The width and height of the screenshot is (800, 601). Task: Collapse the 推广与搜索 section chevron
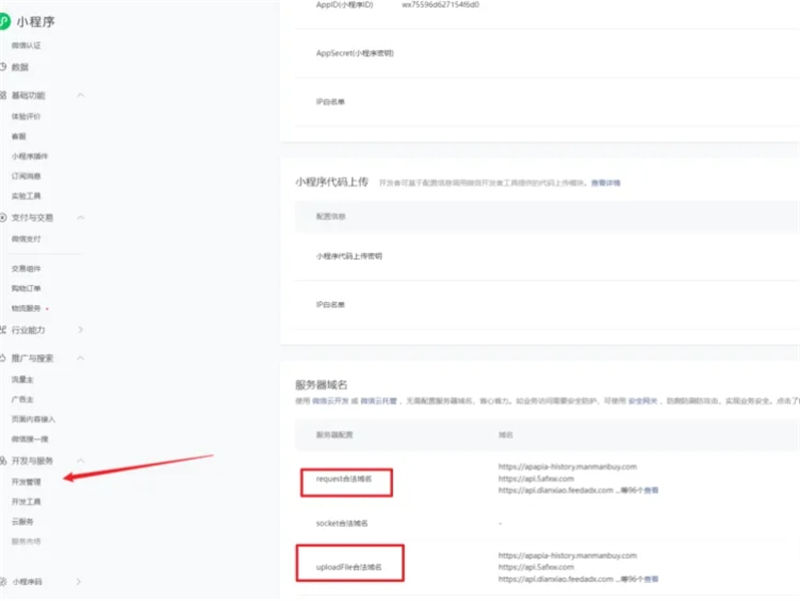pos(81,357)
